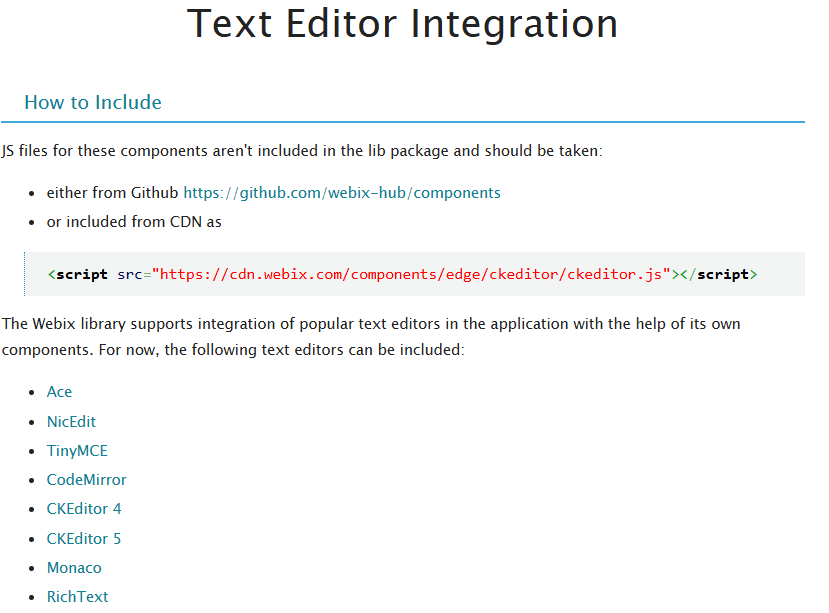
Task: Open the TinyMCE integration link
Action: point(77,450)
